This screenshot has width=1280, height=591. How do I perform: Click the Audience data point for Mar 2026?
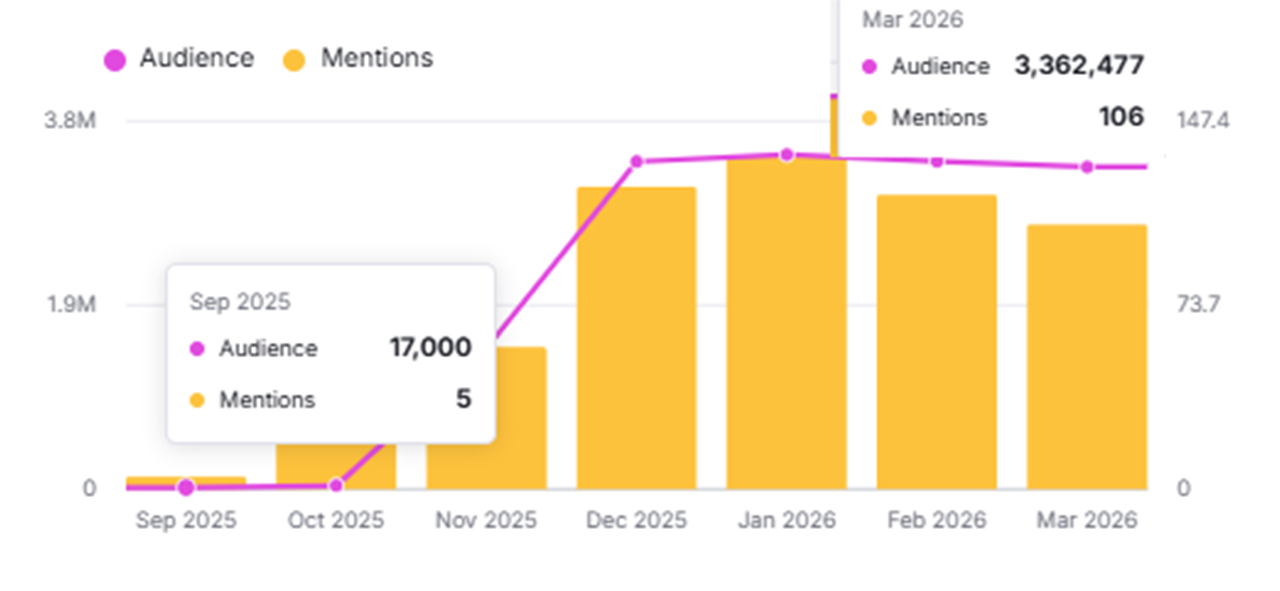(1087, 167)
